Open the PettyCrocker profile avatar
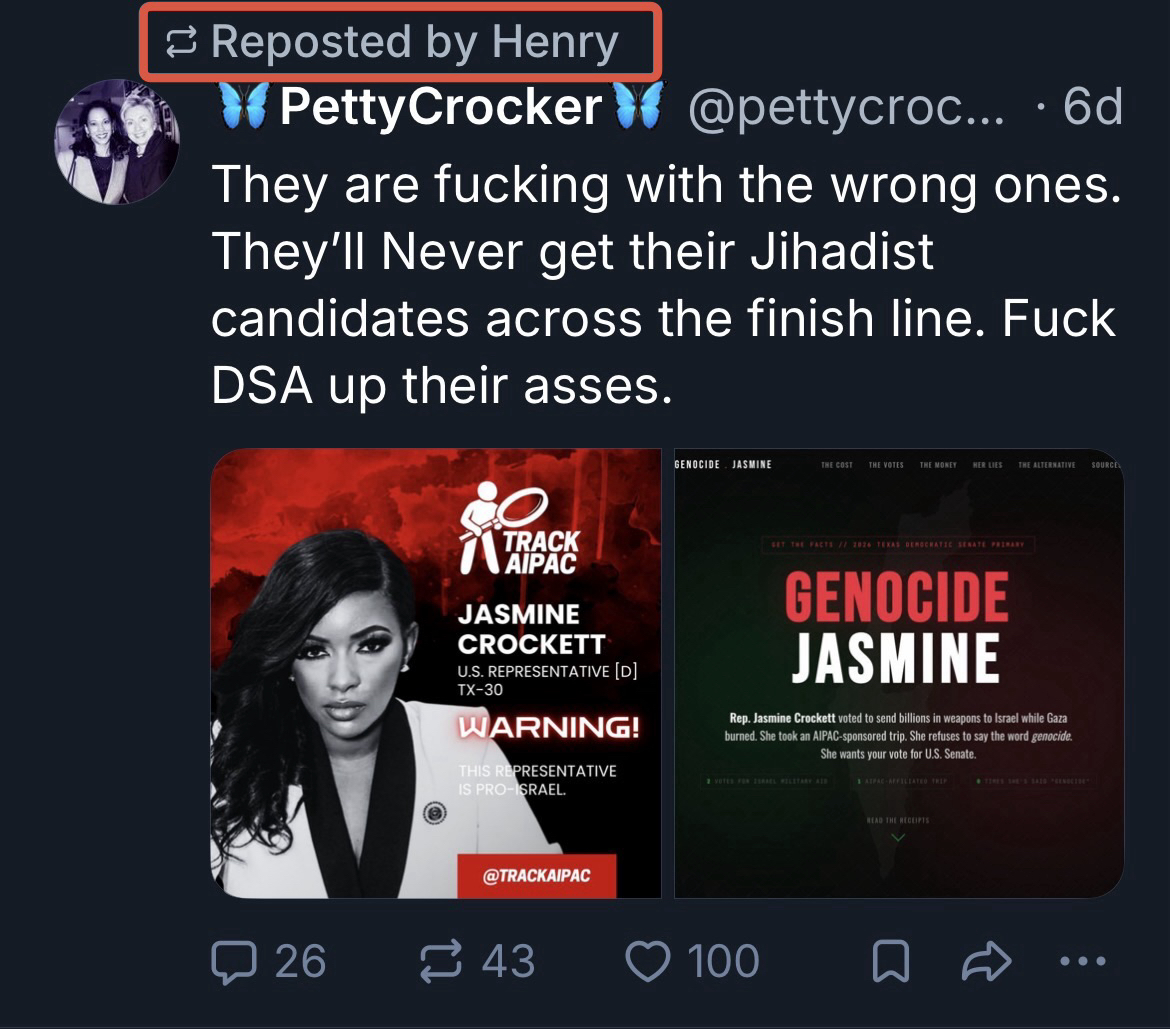The width and height of the screenshot is (1170, 1029). (117, 141)
